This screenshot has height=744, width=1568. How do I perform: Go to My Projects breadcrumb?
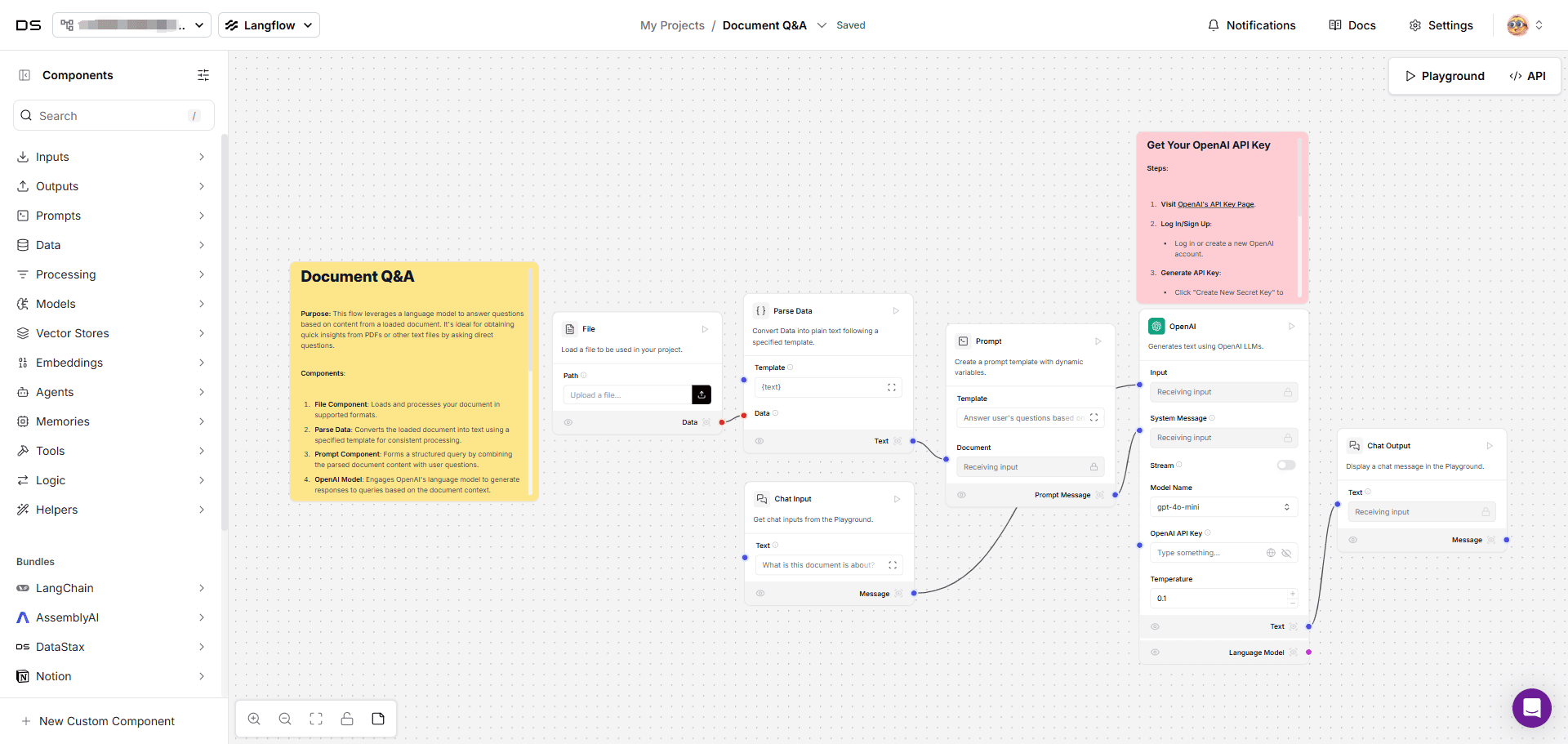[x=672, y=25]
